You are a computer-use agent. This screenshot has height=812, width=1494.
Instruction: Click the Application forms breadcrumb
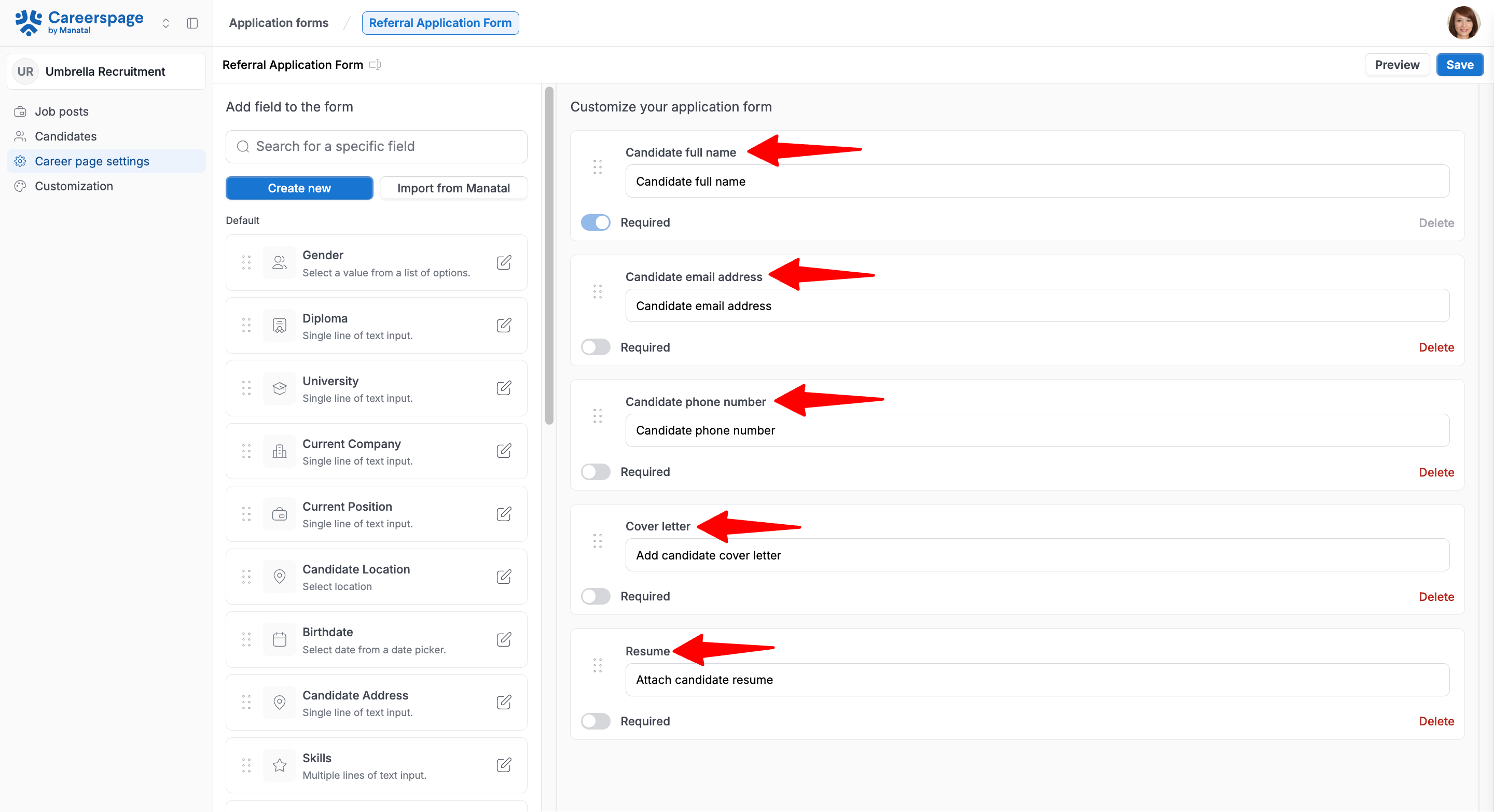coord(279,23)
